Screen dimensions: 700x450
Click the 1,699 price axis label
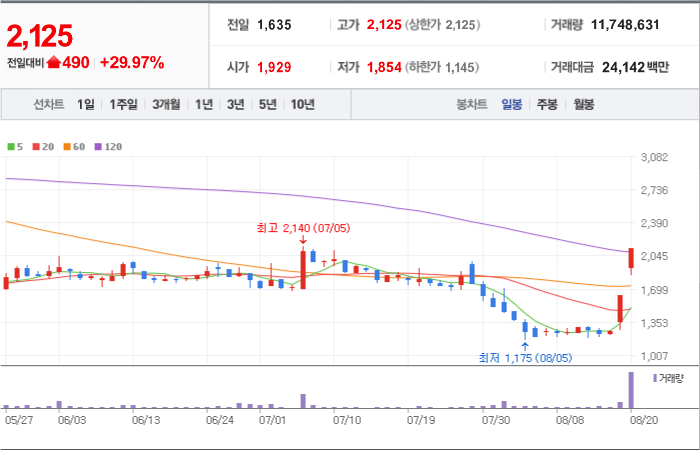tap(654, 290)
